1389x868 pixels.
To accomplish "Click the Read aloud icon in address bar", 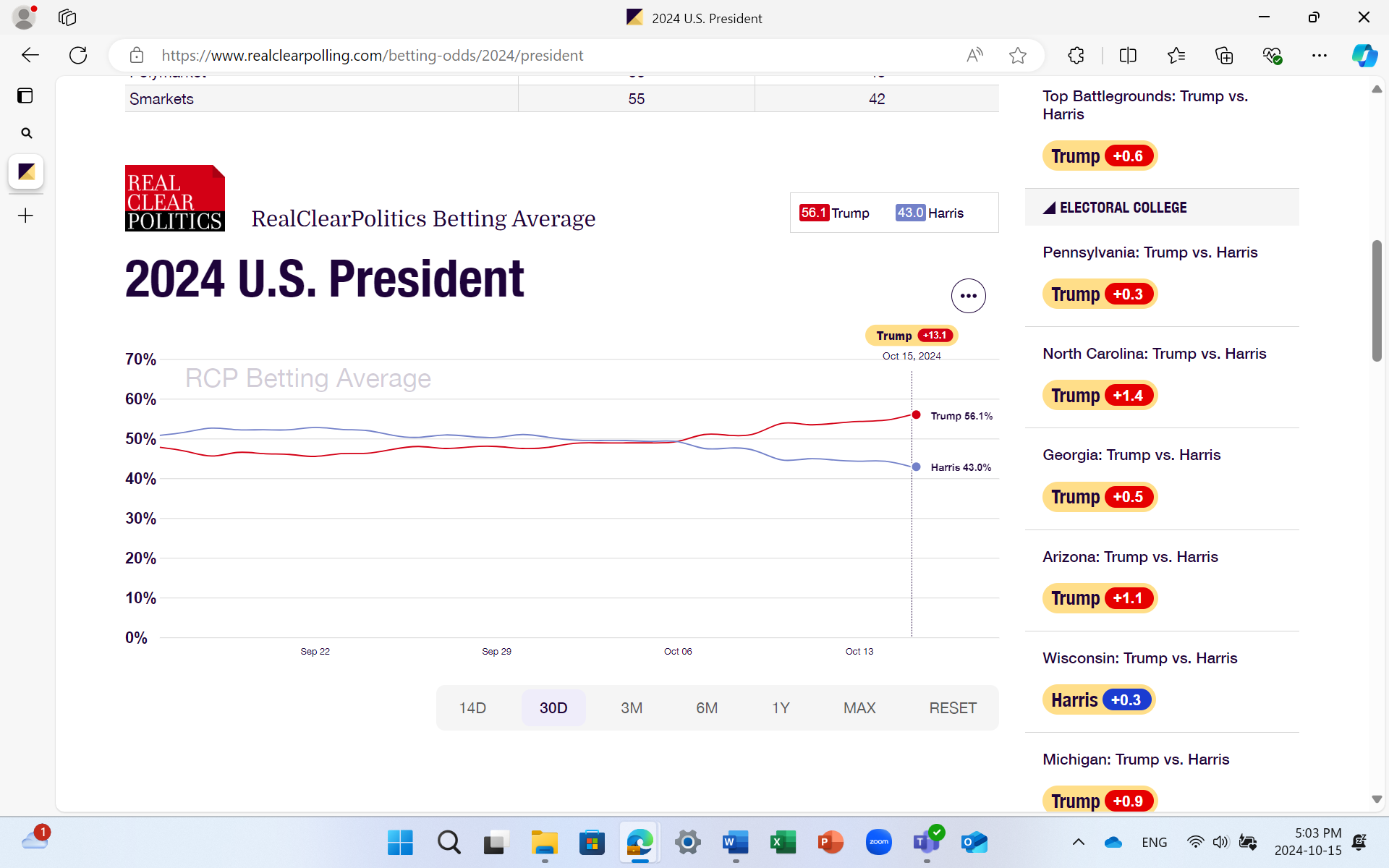I will (974, 56).
